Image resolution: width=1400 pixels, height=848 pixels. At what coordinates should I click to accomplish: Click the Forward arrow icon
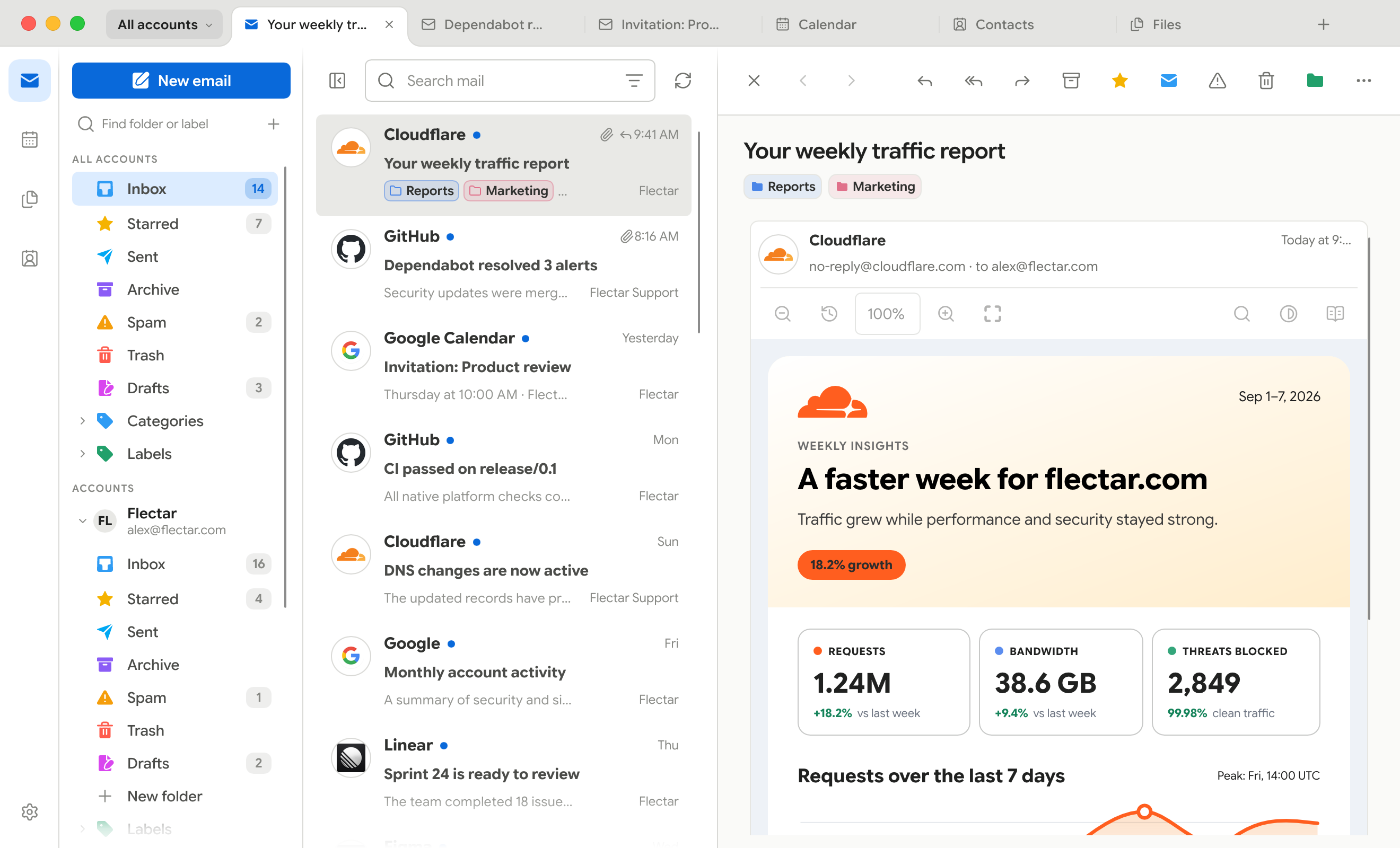click(x=1022, y=81)
